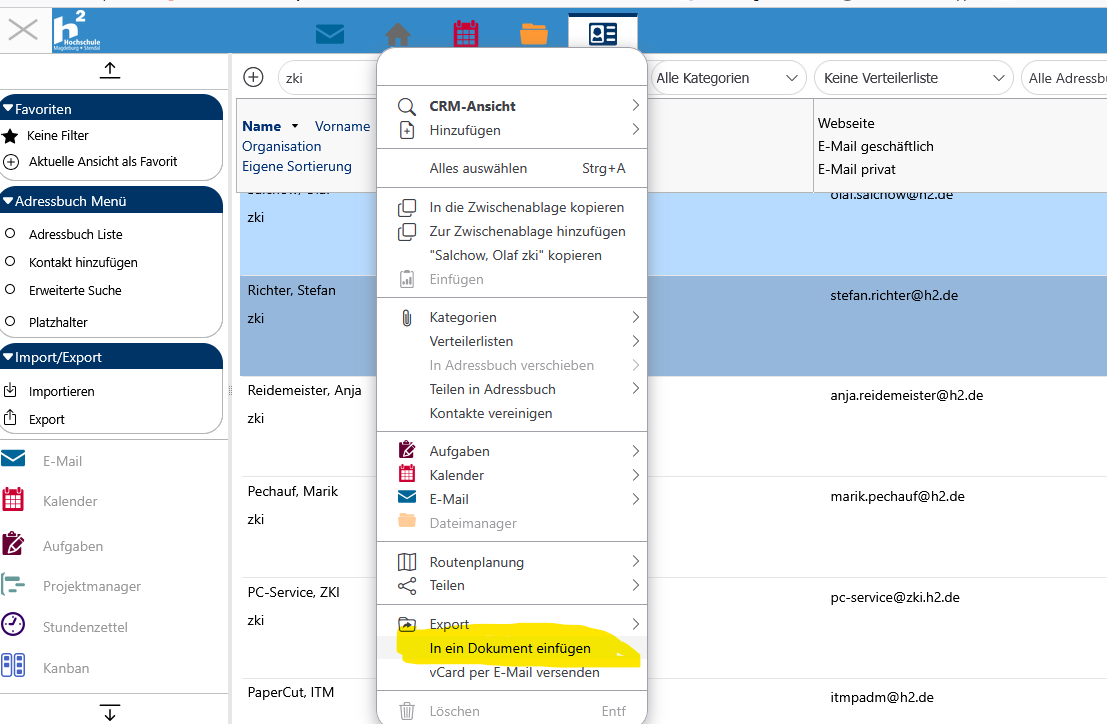Screen dimensions: 1107x724
Task: Open the mail envelope icon in top bar
Action: 330,34
